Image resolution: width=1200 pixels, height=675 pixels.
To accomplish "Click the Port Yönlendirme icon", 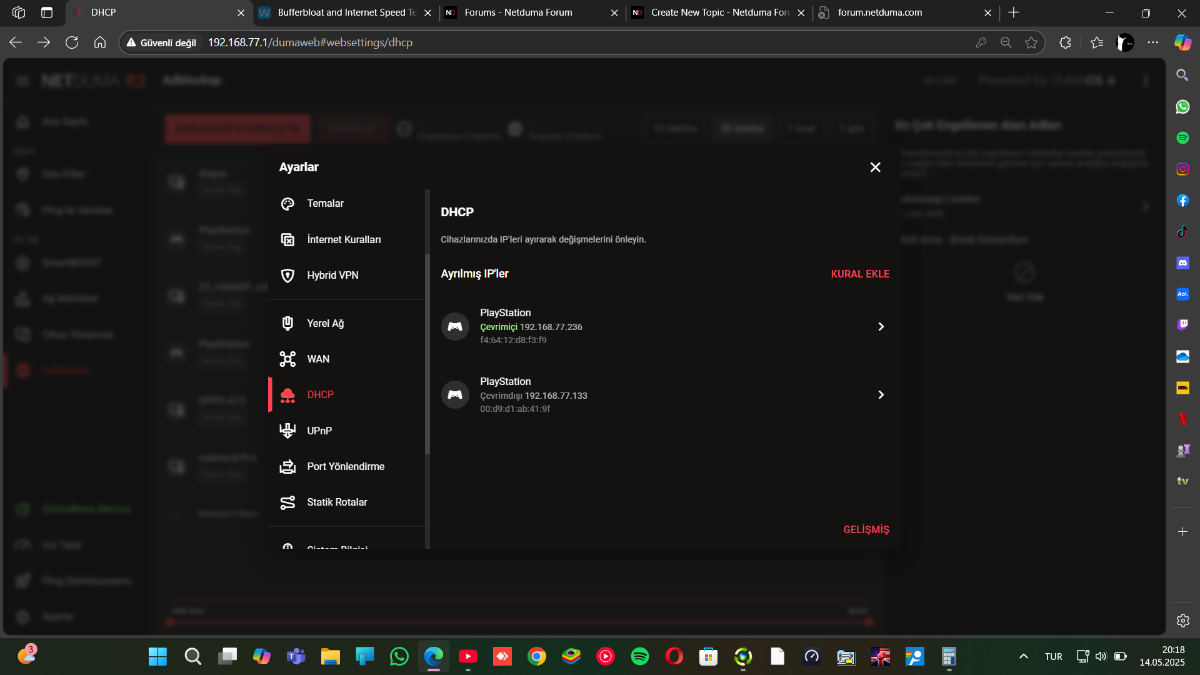I will (x=288, y=467).
